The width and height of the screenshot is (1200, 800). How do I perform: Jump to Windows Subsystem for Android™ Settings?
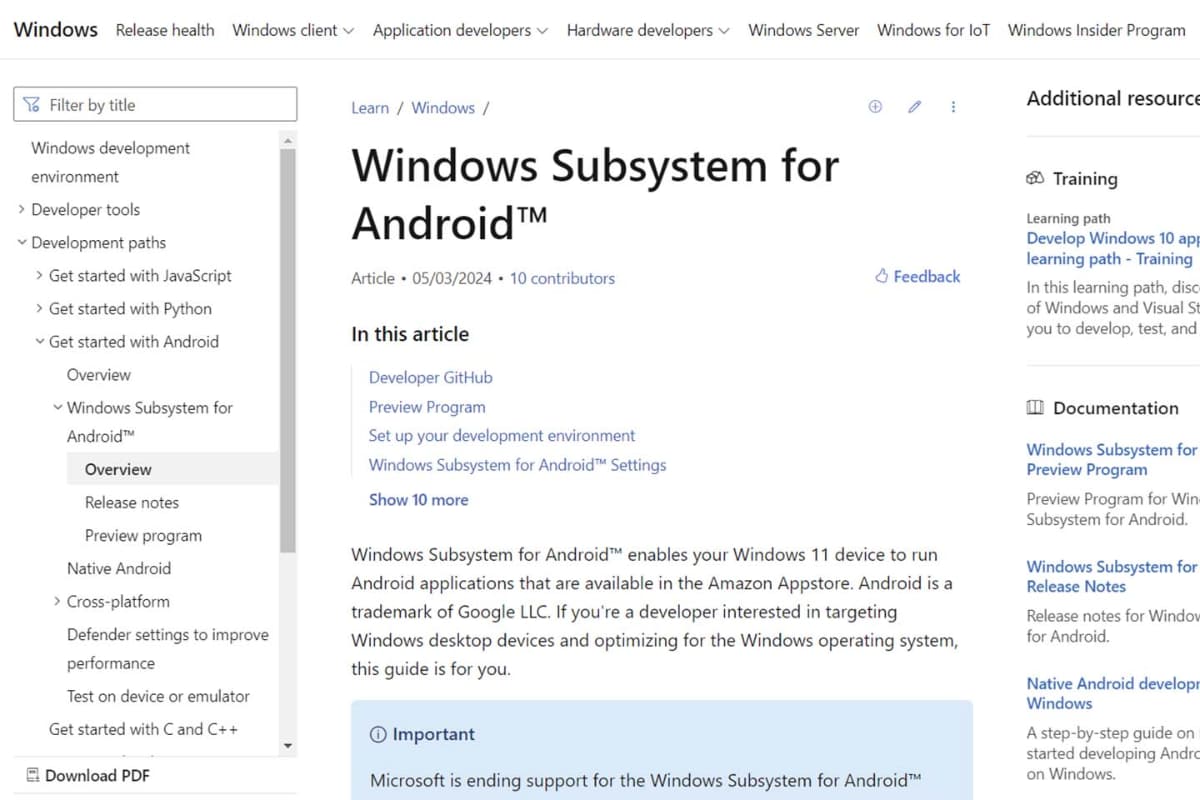click(518, 465)
